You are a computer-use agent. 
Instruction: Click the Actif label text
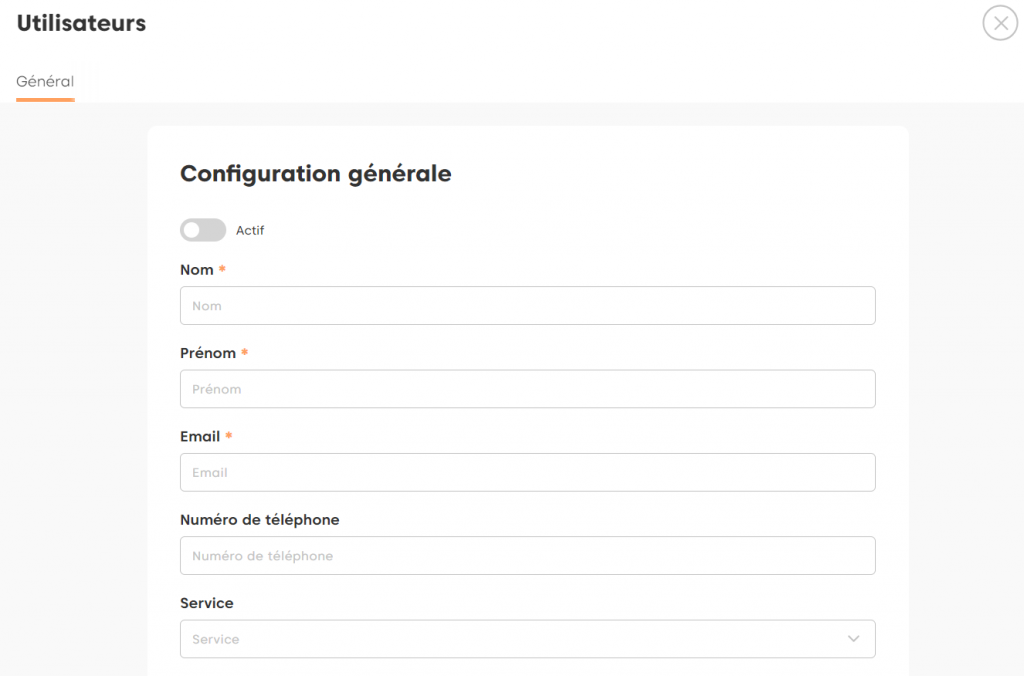point(250,231)
